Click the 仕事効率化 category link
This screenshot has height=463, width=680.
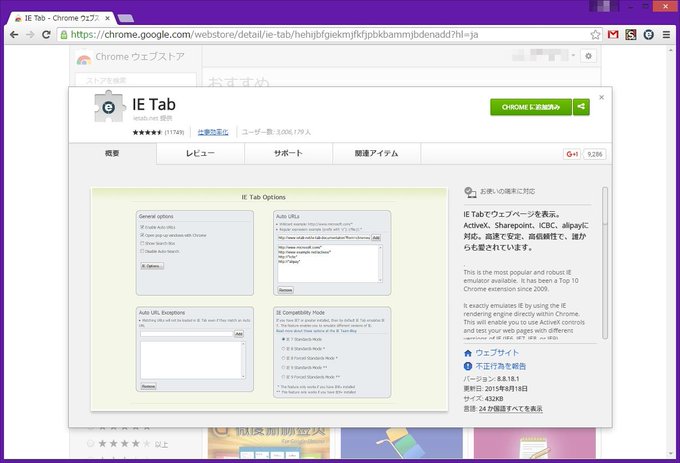point(213,132)
